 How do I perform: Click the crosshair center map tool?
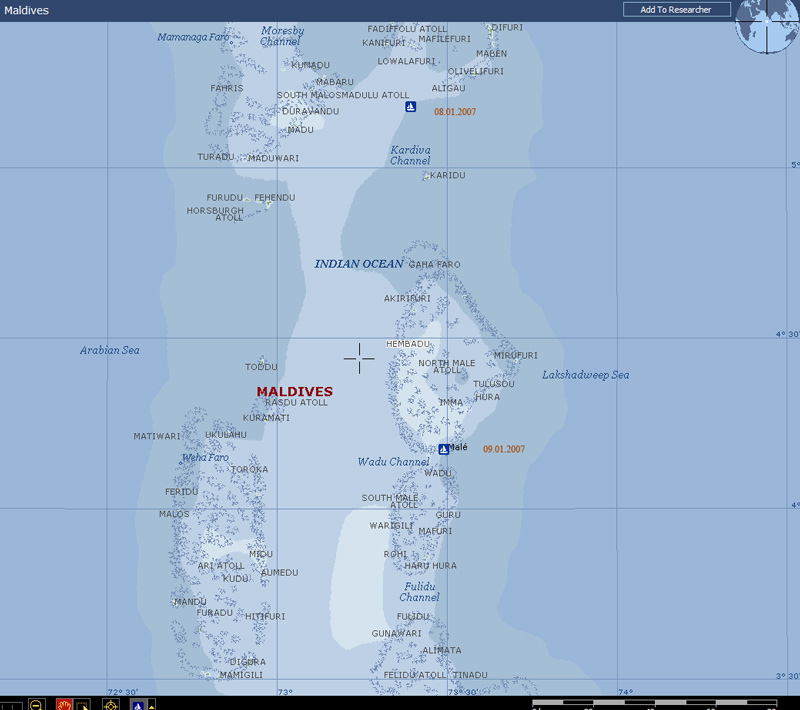click(x=111, y=704)
